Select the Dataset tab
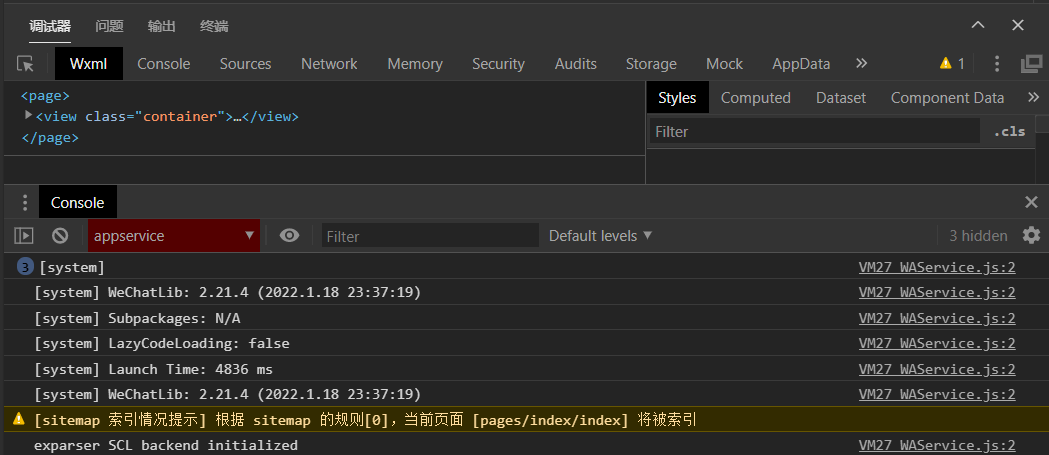Viewport: 1049px width, 455px height. 841,98
